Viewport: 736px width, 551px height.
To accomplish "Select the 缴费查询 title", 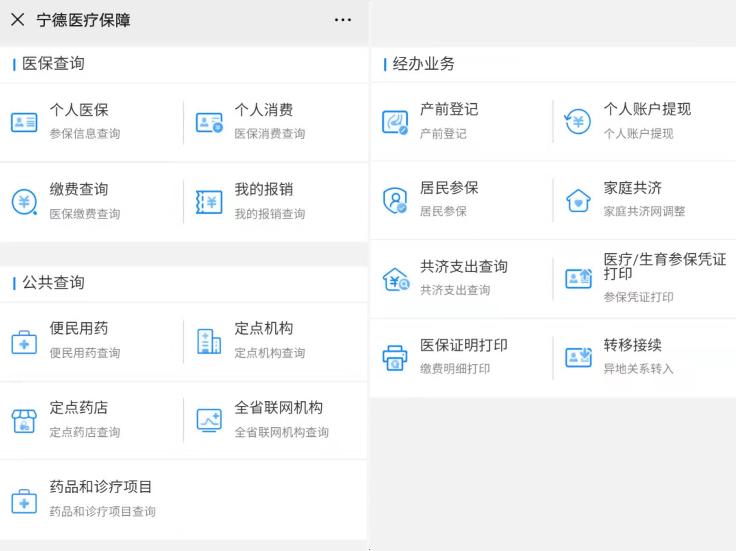I will pyautogui.click(x=79, y=189).
